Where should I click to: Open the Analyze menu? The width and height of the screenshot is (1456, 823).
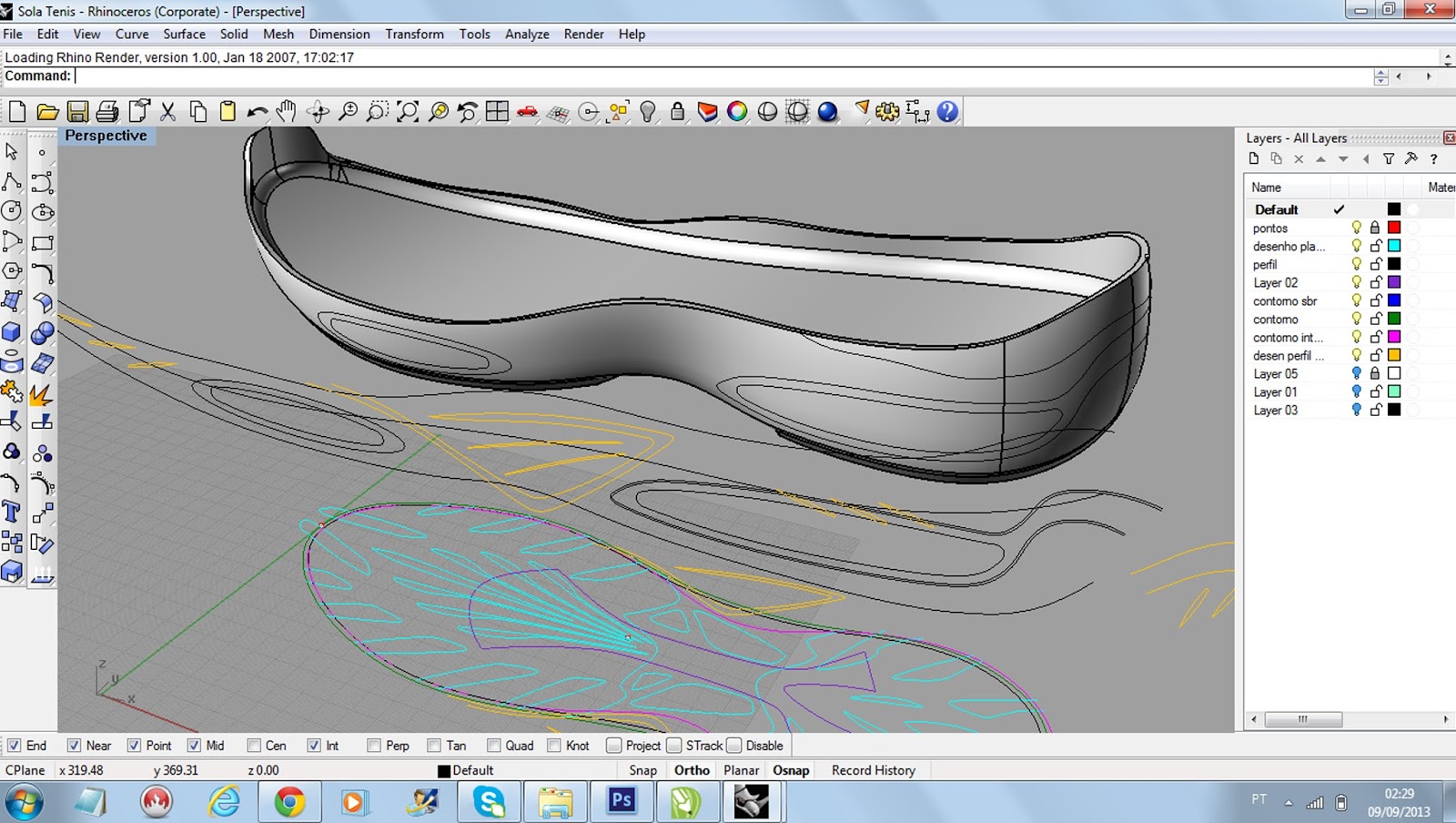527,34
